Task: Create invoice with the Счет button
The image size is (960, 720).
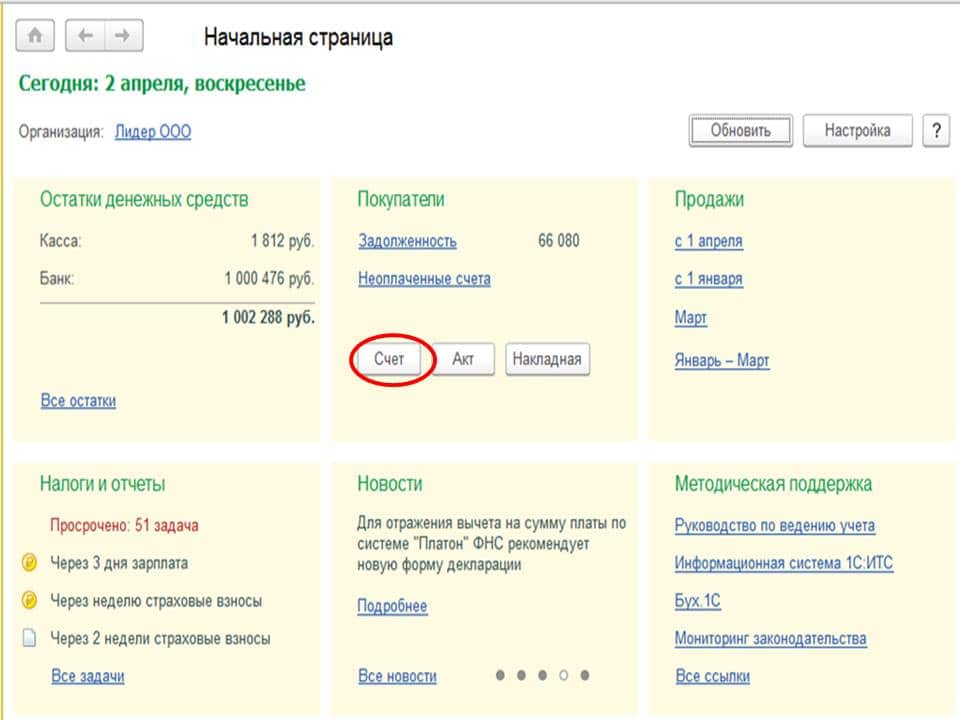Action: (389, 359)
